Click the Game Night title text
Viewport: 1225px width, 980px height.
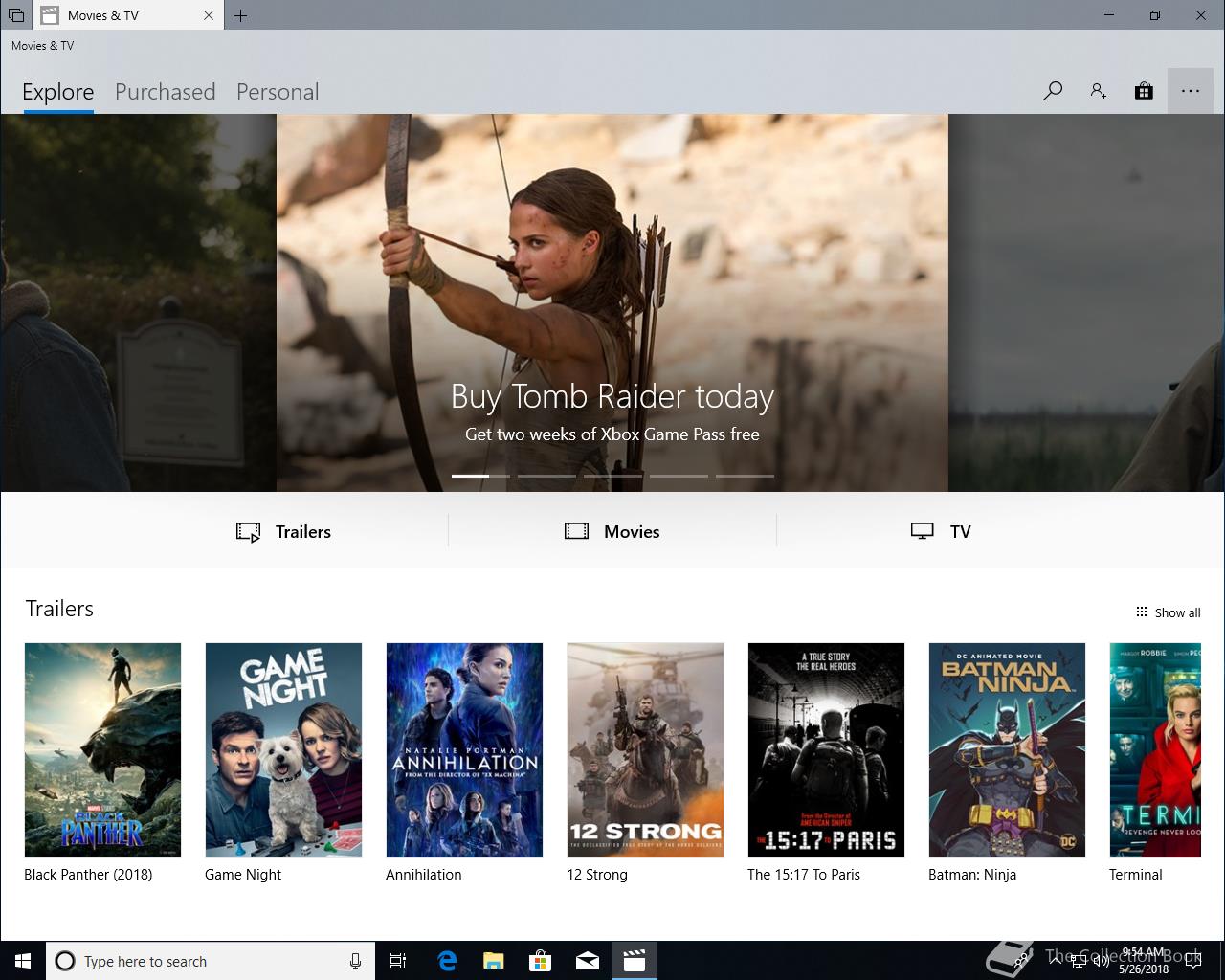[x=243, y=875]
